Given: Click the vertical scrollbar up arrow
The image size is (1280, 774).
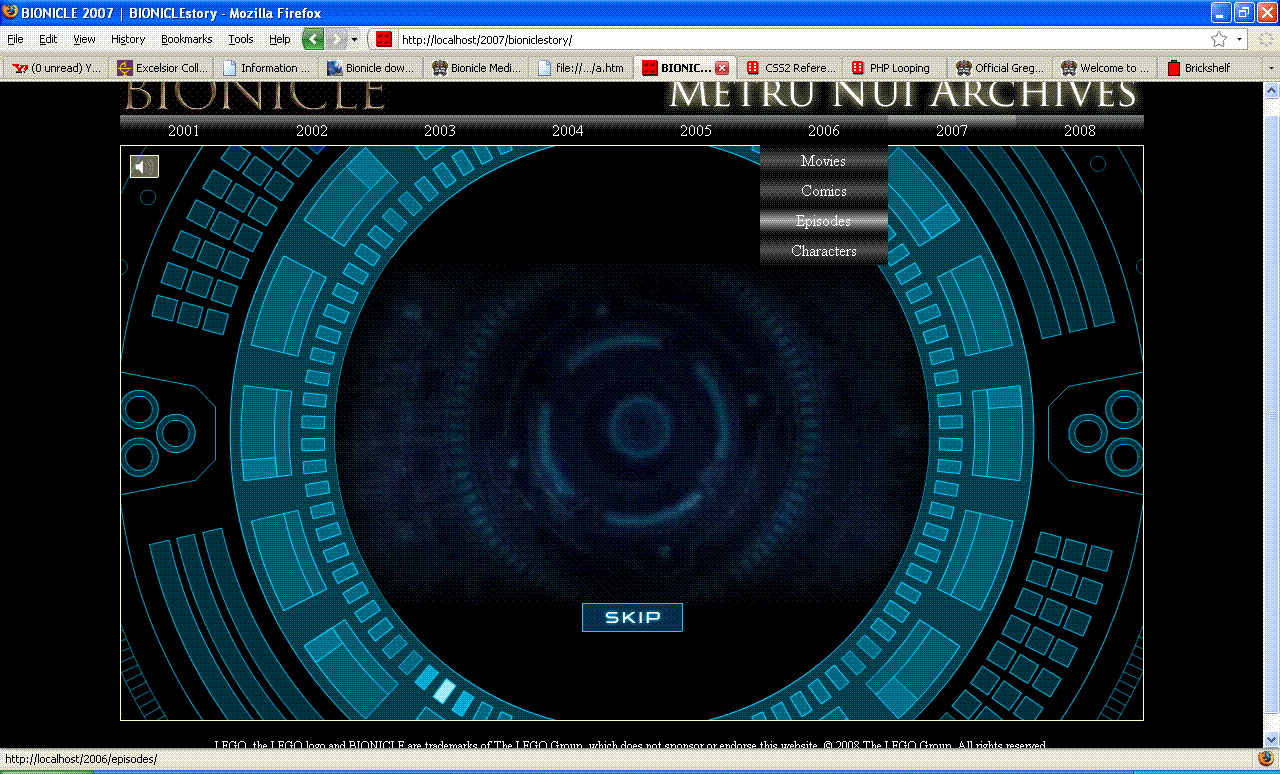Looking at the screenshot, I should click(x=1271, y=90).
